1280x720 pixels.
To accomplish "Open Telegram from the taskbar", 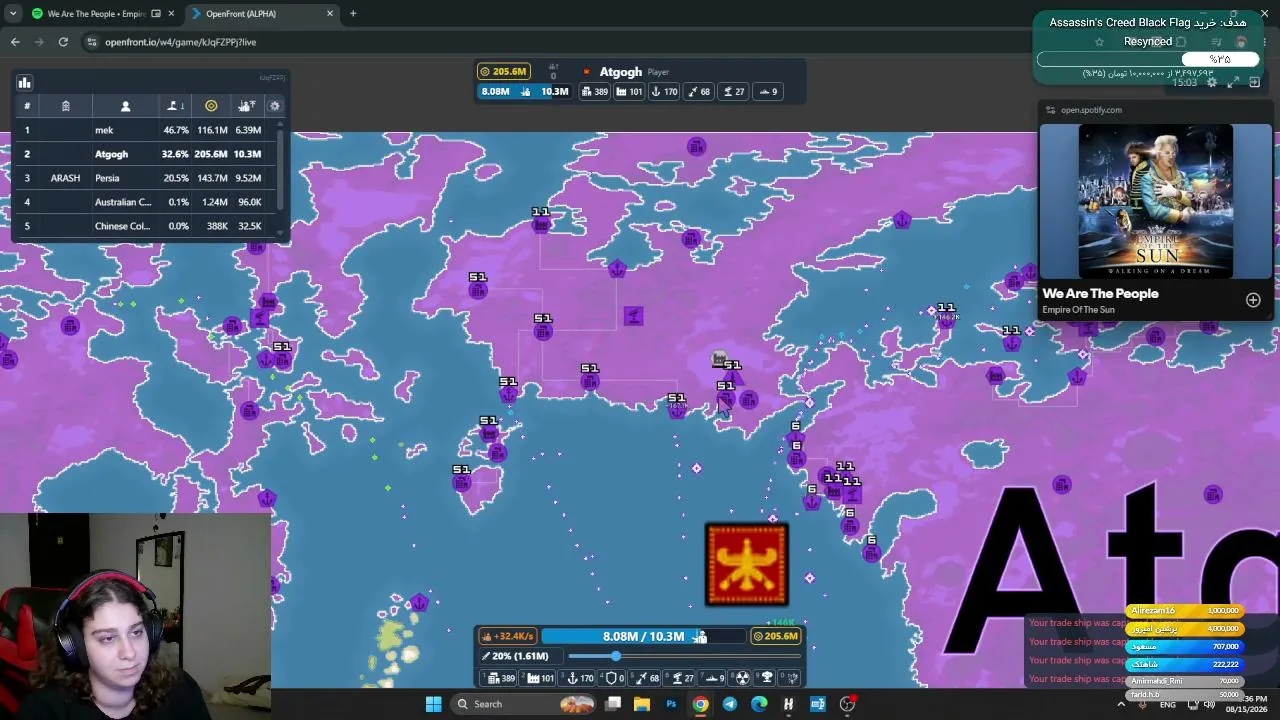I will 729,704.
